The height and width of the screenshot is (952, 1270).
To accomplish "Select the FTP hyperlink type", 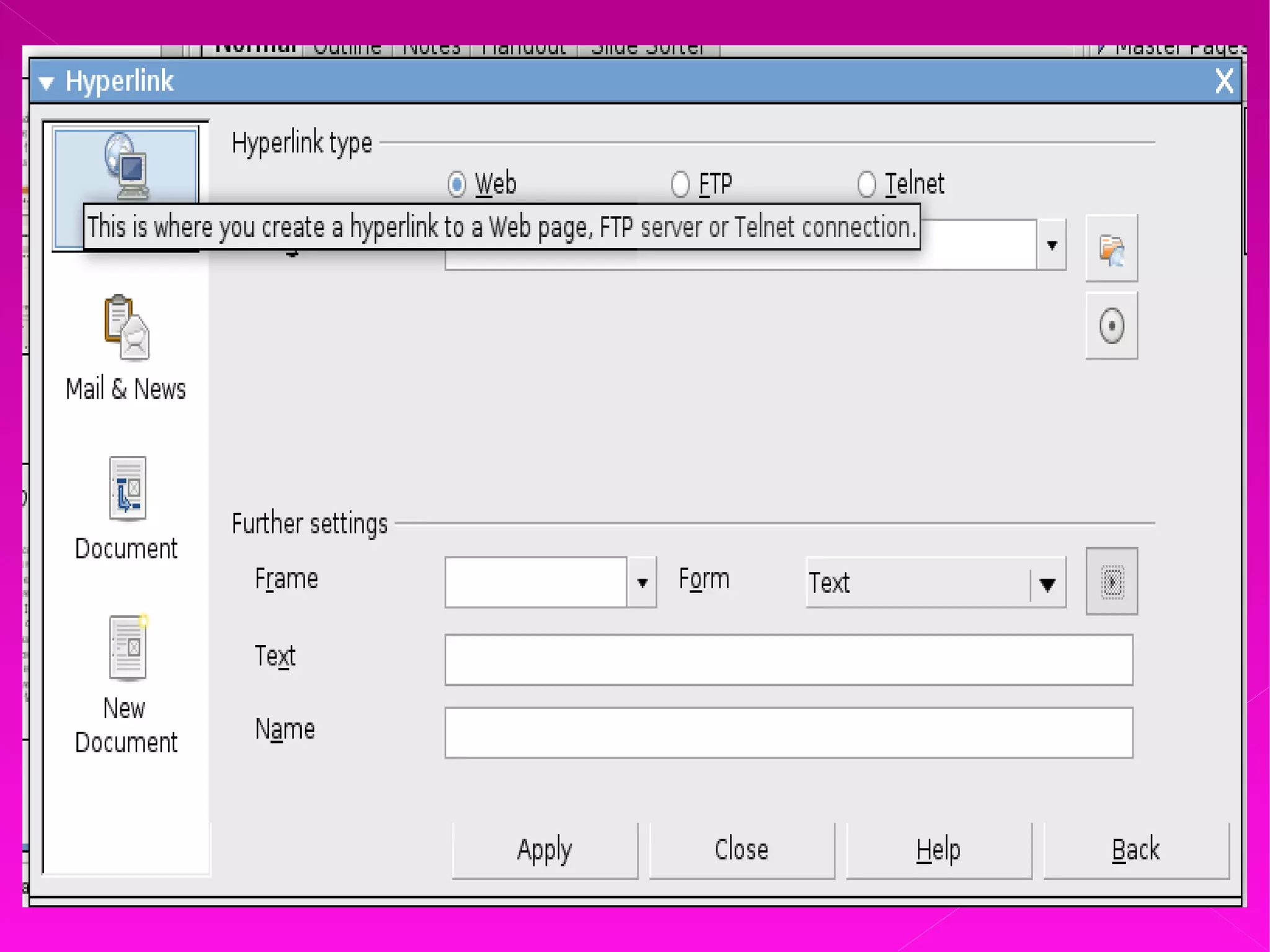I will click(680, 184).
